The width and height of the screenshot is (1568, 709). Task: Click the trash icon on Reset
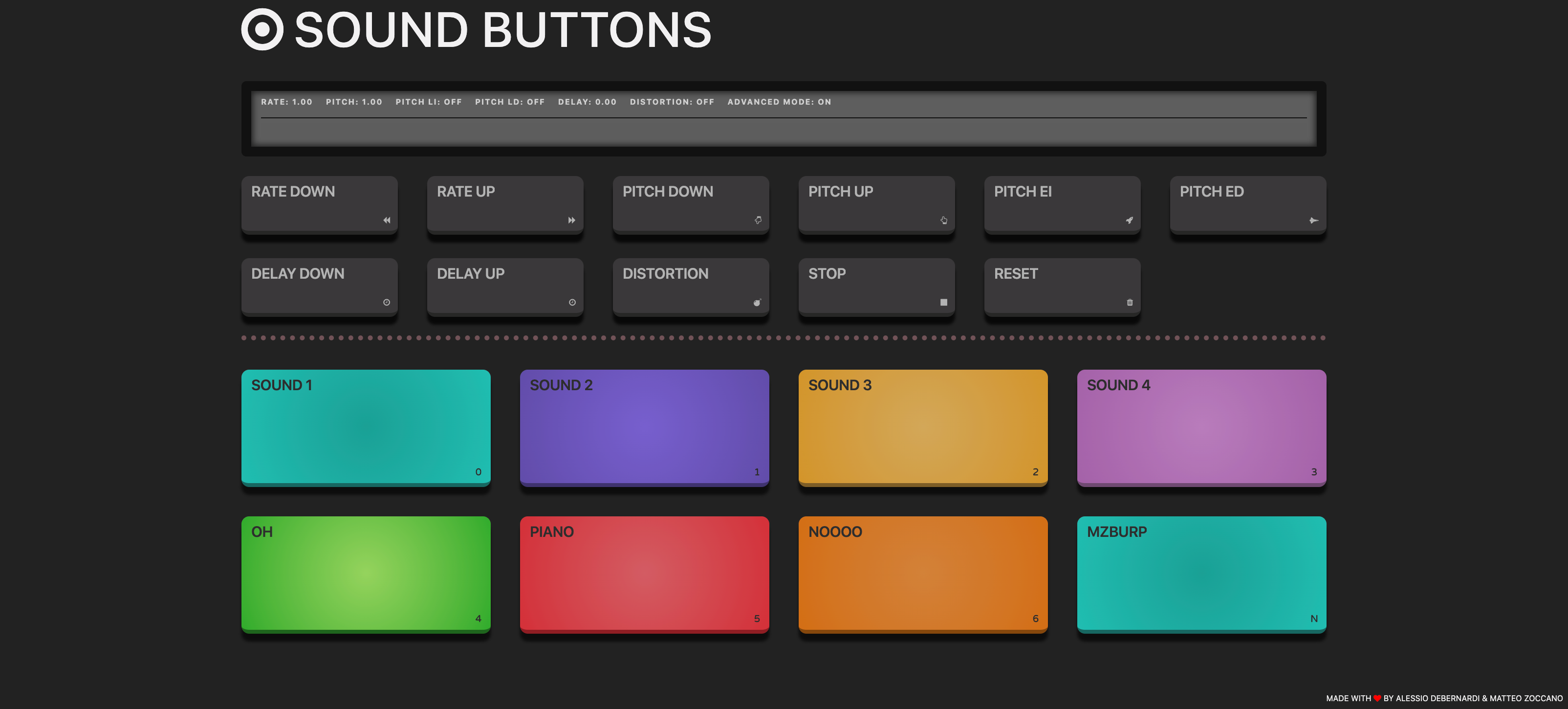(x=1130, y=303)
